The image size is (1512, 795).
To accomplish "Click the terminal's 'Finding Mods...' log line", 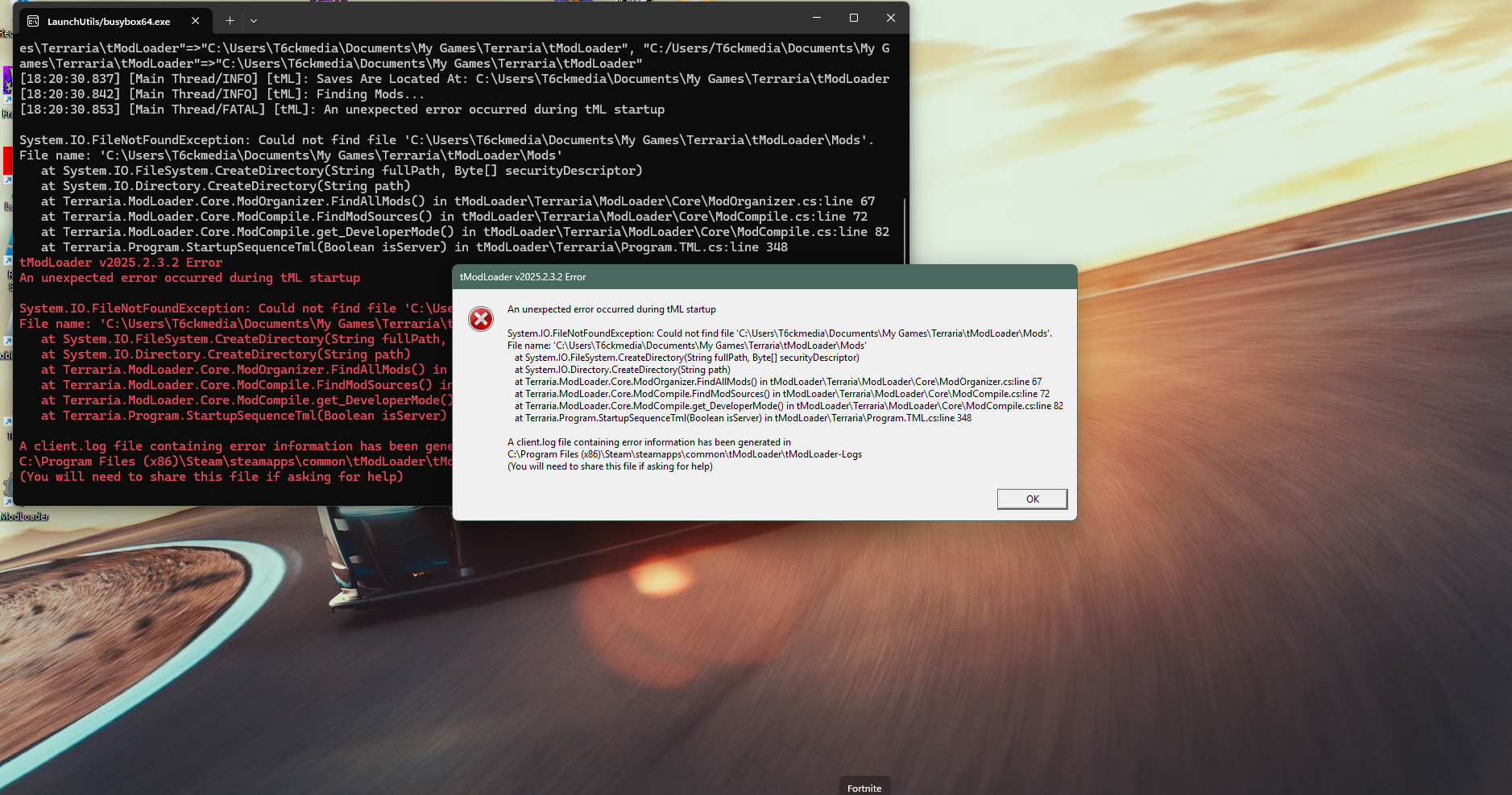I will coord(222,94).
